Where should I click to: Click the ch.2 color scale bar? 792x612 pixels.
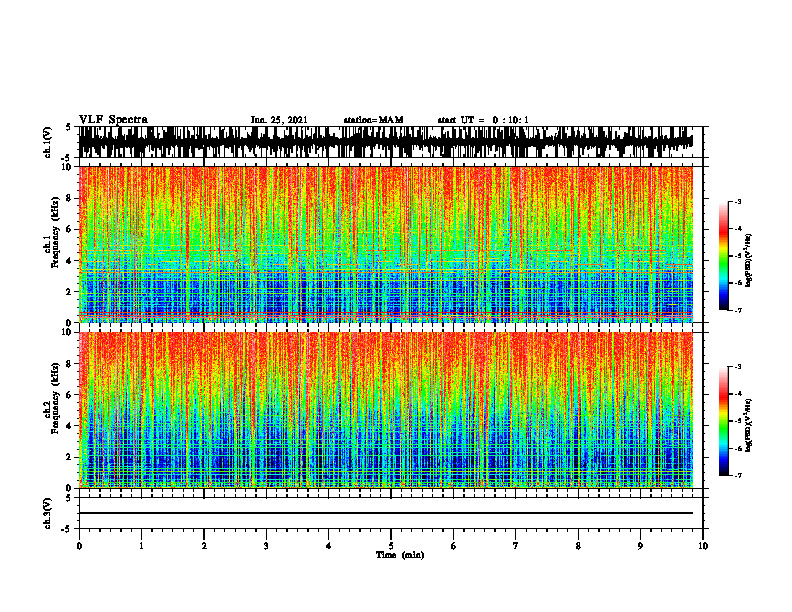723,421
